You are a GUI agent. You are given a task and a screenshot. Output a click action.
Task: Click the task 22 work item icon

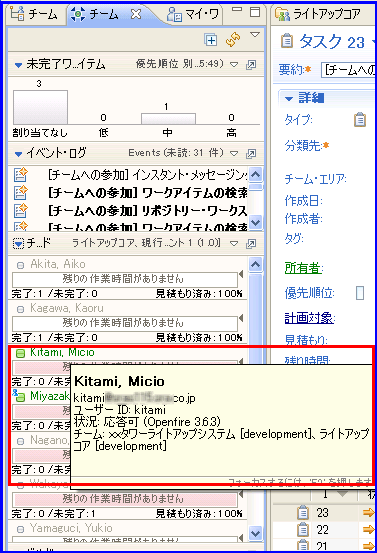[x=303, y=529]
